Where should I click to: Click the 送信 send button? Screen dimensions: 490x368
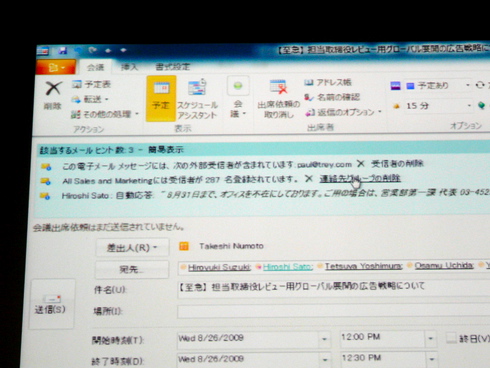[x=51, y=304]
